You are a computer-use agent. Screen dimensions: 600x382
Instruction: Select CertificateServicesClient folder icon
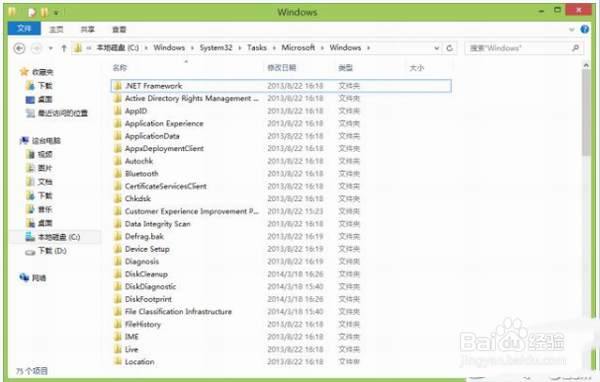(x=118, y=186)
